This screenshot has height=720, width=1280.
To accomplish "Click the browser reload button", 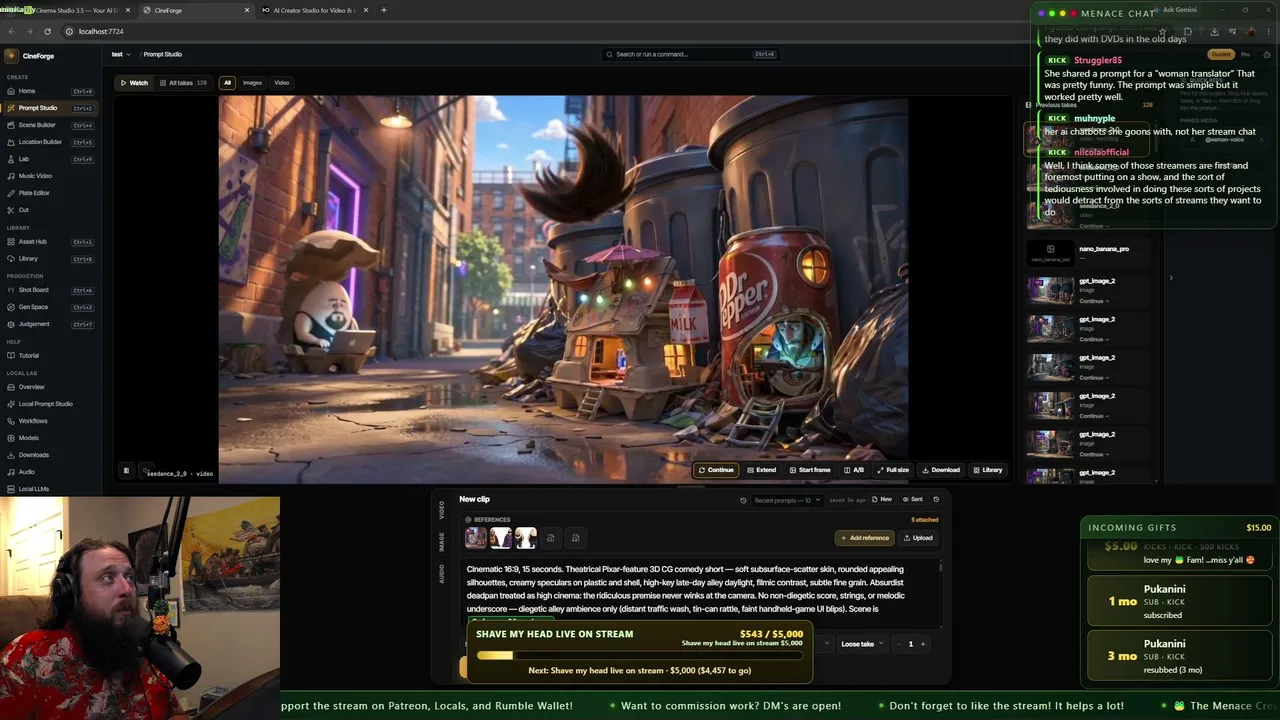I will (x=47, y=31).
